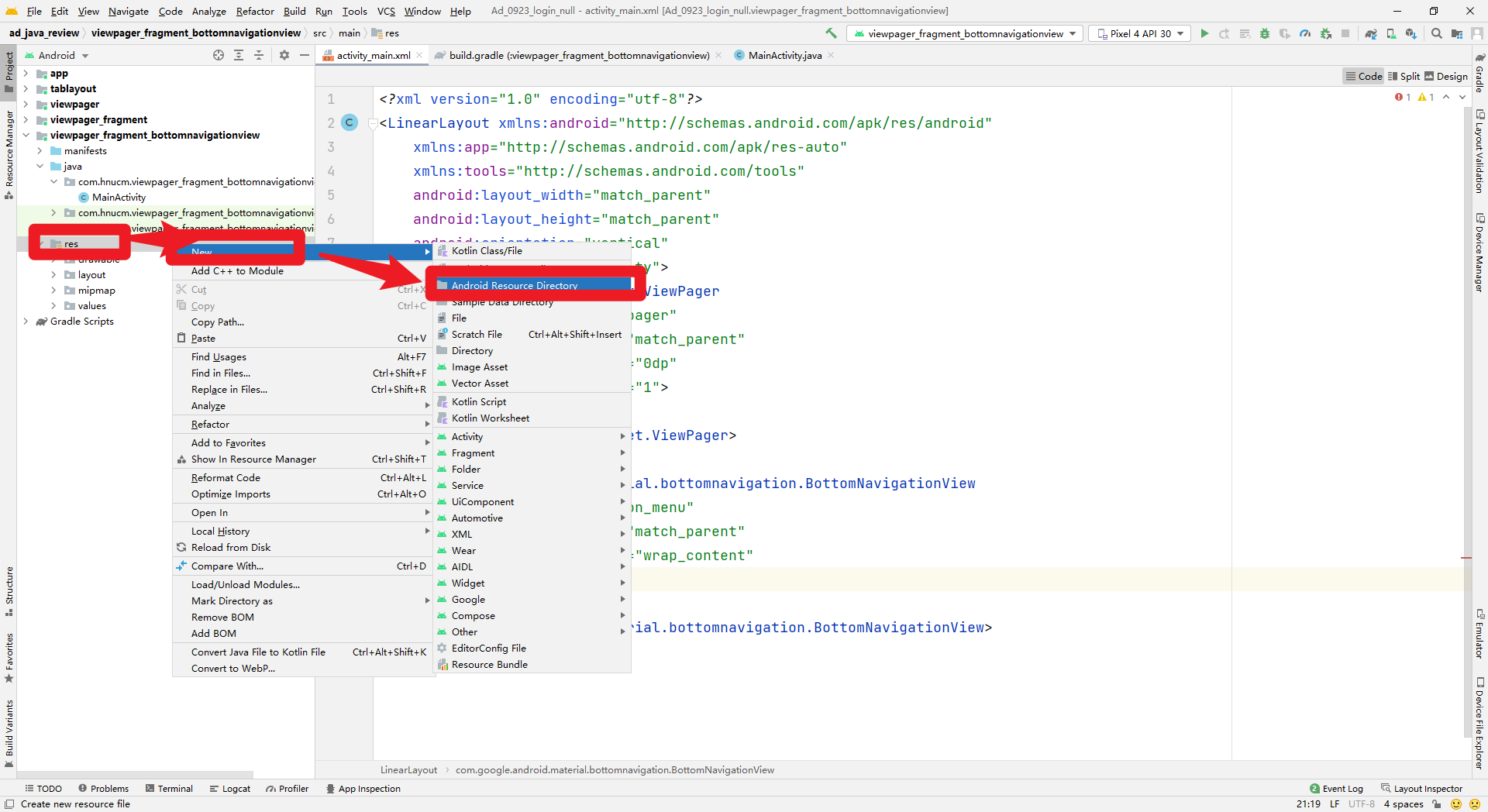This screenshot has width=1488, height=812.
Task: Open Project Structure toolbar icon
Action: coord(1457,33)
